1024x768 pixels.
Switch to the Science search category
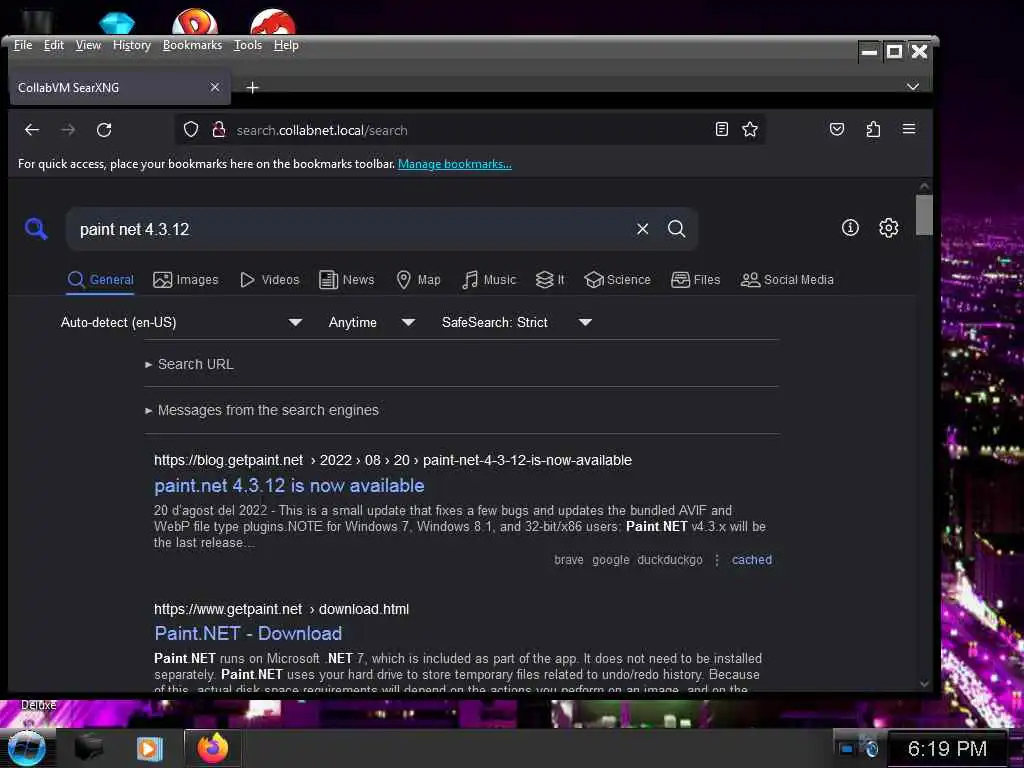tap(617, 280)
